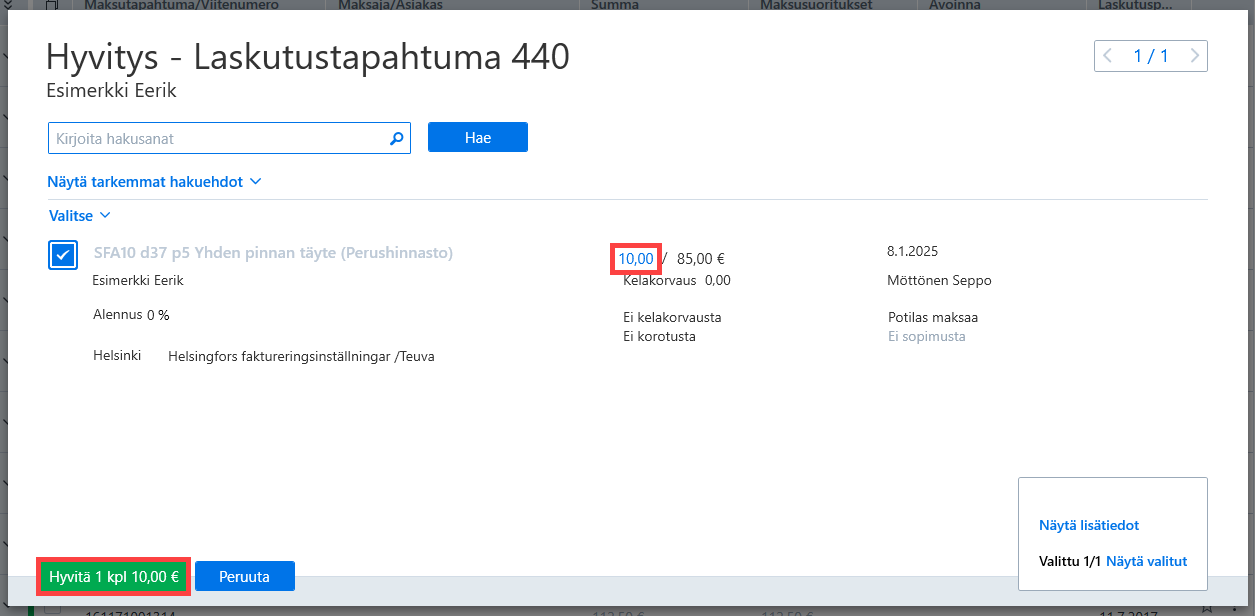Click the Potilas maksaa text
Viewport: 1255px width, 616px height.
[x=933, y=317]
